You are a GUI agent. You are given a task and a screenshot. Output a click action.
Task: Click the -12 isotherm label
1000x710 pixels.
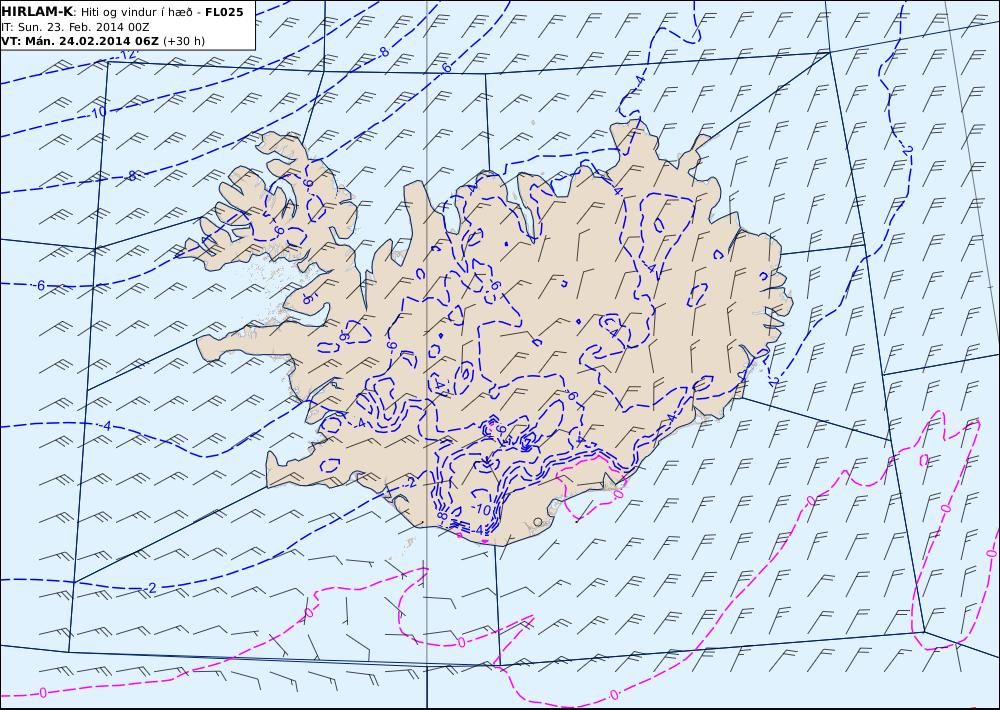pos(126,55)
